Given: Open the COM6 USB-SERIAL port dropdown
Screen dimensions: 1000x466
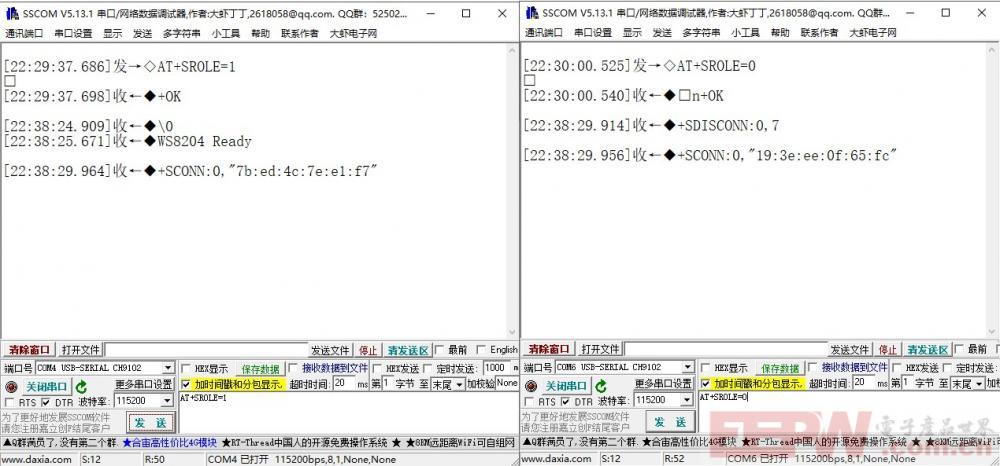Looking at the screenshot, I should pyautogui.click(x=688, y=368).
